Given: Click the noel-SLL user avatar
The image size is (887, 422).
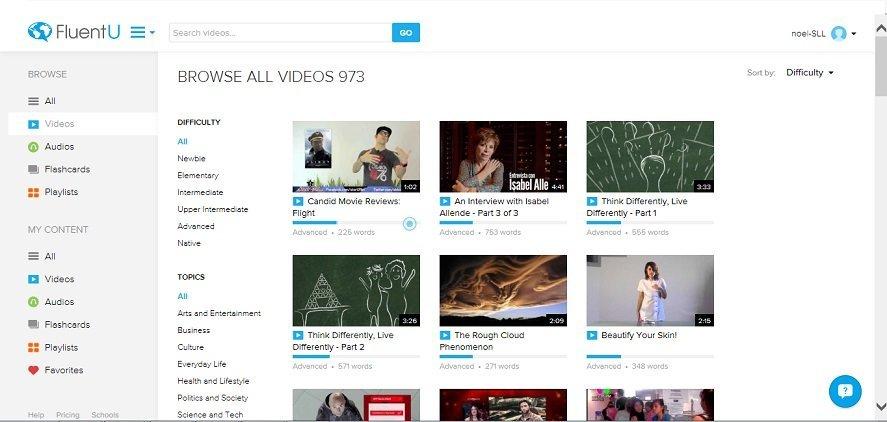Looking at the screenshot, I should [839, 33].
